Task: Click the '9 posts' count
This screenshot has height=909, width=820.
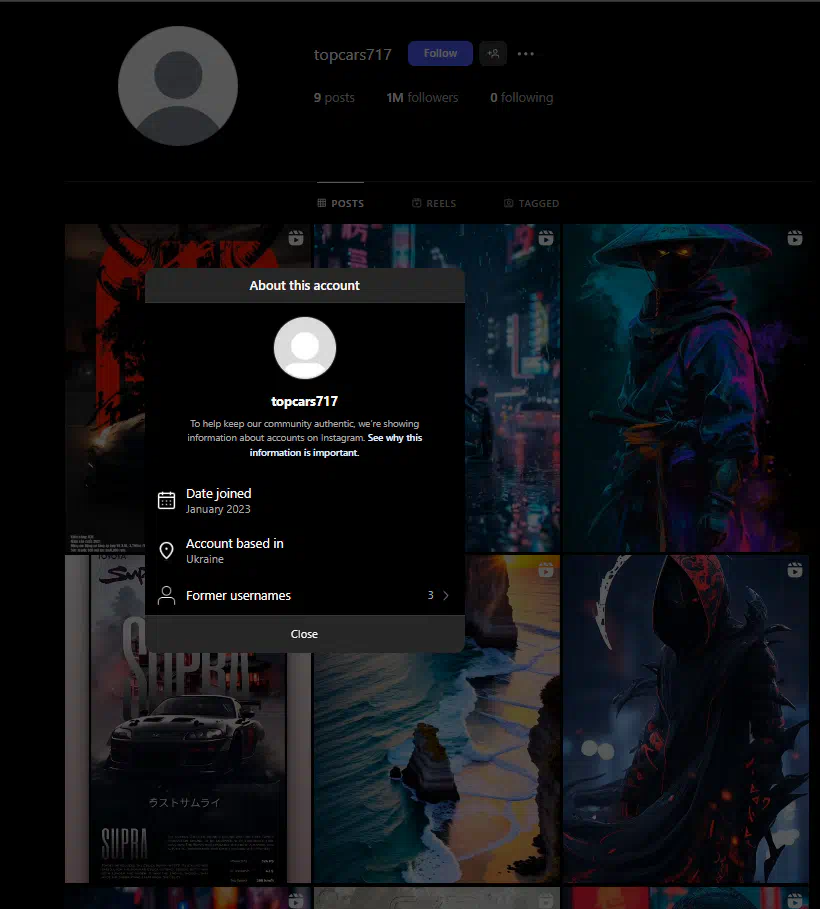Action: pyautogui.click(x=334, y=97)
